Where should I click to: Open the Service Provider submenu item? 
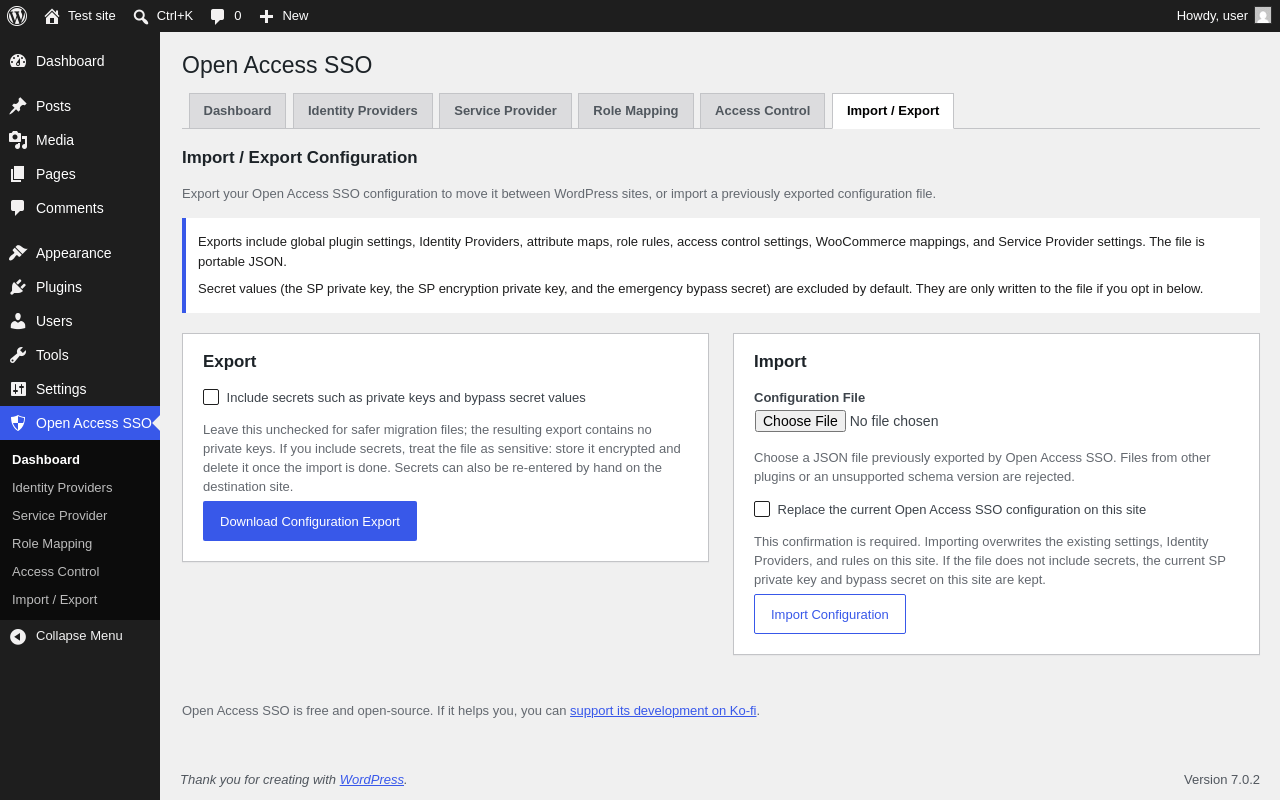pos(59,516)
